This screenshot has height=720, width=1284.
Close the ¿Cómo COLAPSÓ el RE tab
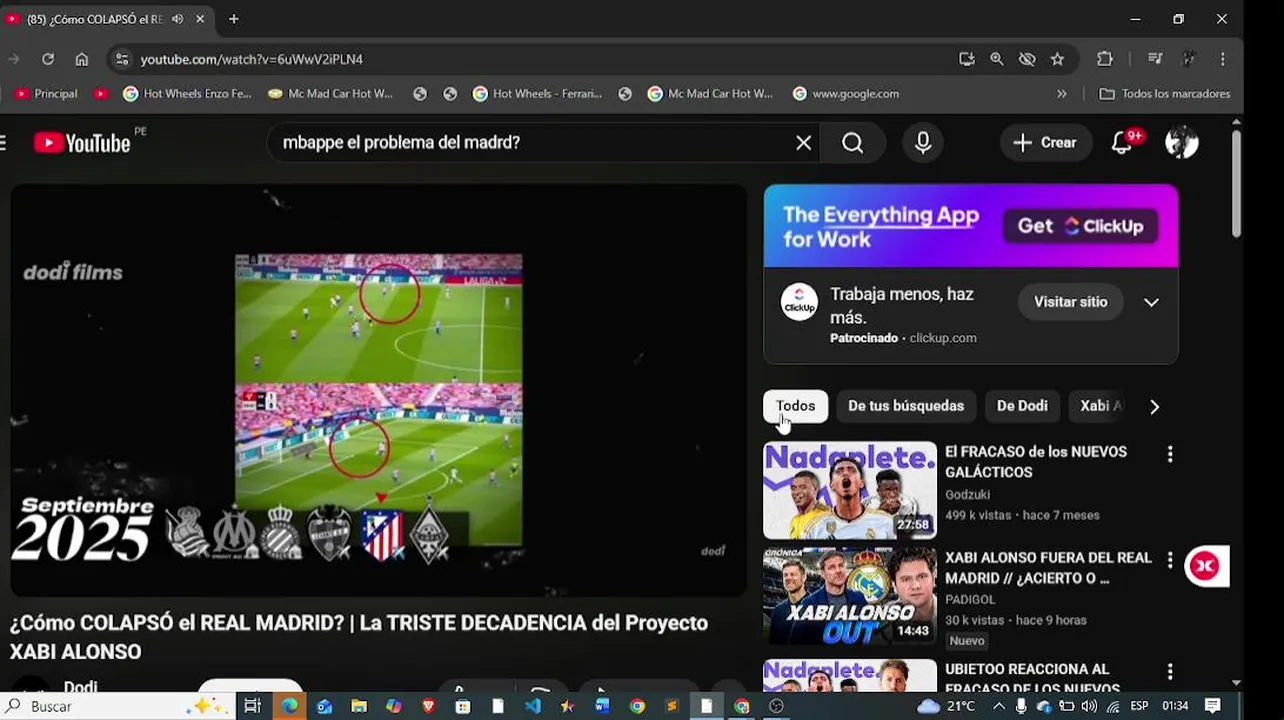click(x=200, y=19)
